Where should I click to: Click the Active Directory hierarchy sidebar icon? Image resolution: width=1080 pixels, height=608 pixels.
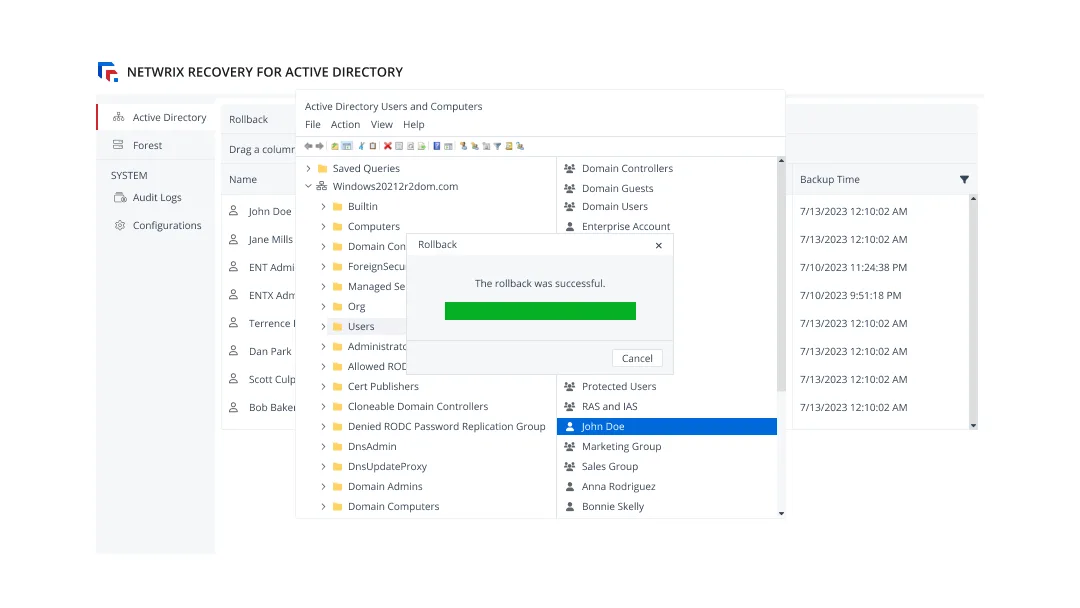click(x=118, y=117)
